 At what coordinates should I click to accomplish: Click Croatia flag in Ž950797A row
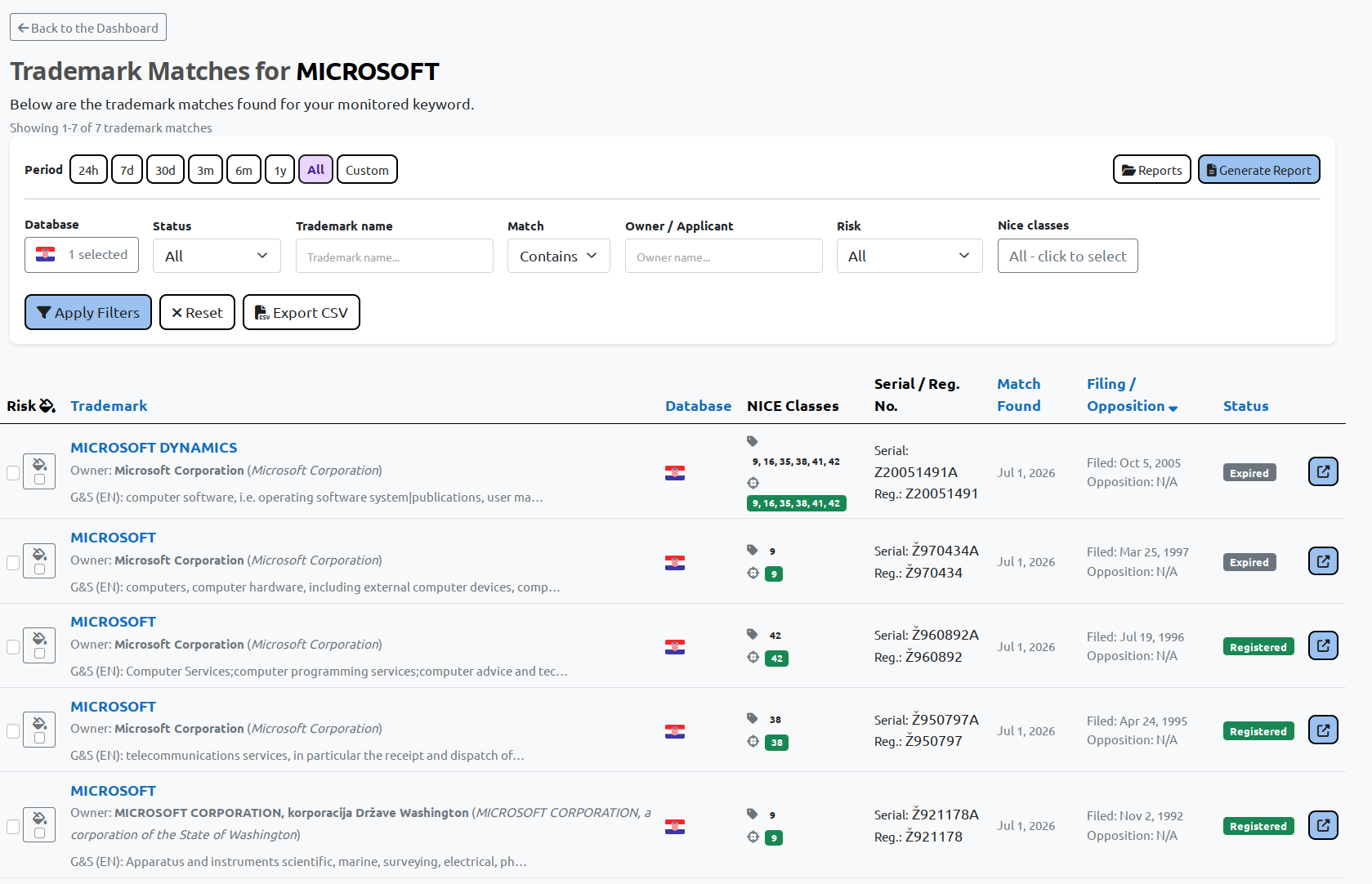coord(675,731)
